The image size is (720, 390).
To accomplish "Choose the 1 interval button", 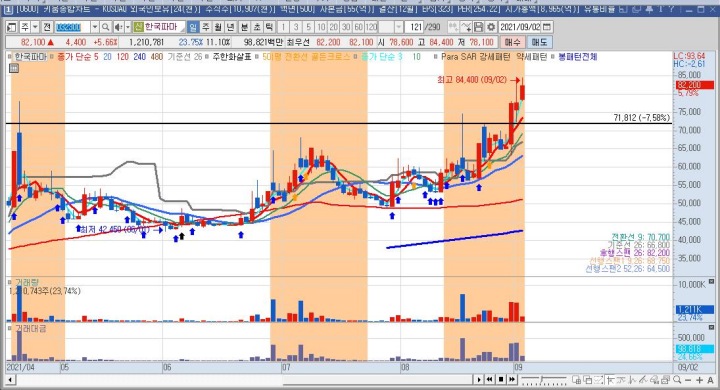I will click(284, 27).
